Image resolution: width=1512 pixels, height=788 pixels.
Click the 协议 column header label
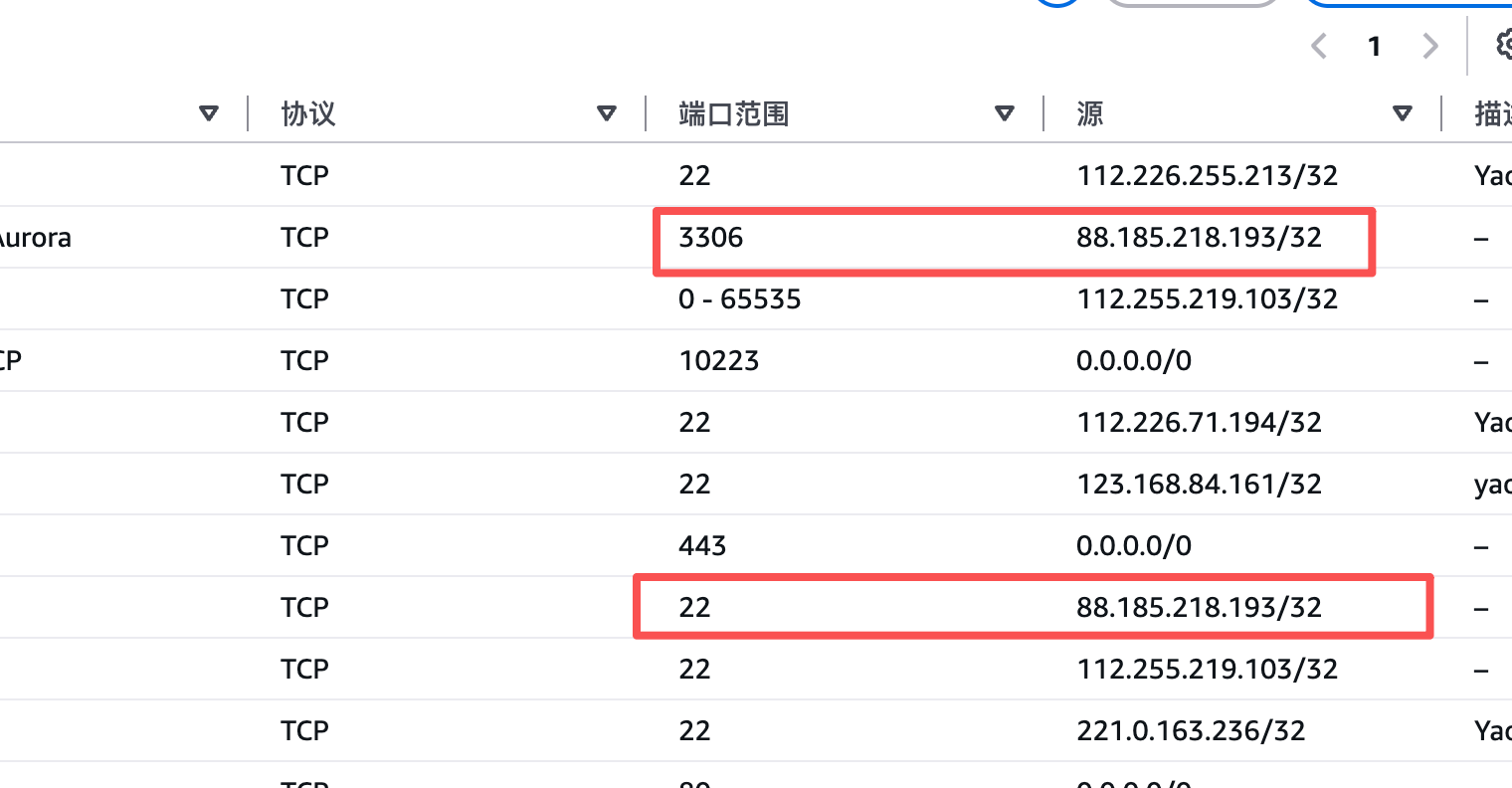tap(308, 113)
